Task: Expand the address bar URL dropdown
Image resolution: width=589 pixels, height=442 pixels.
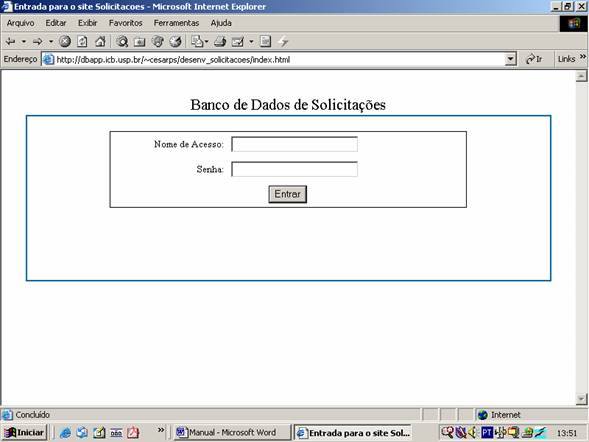Action: (510, 59)
